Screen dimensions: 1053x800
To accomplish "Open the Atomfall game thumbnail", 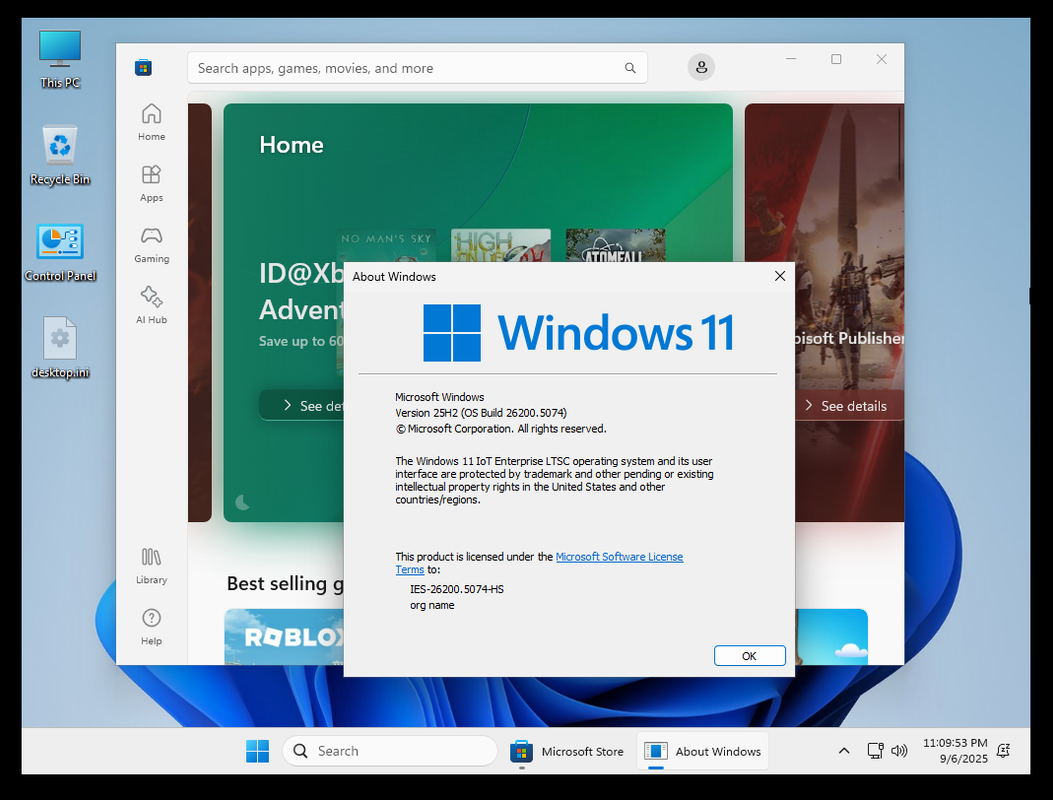I will click(615, 245).
